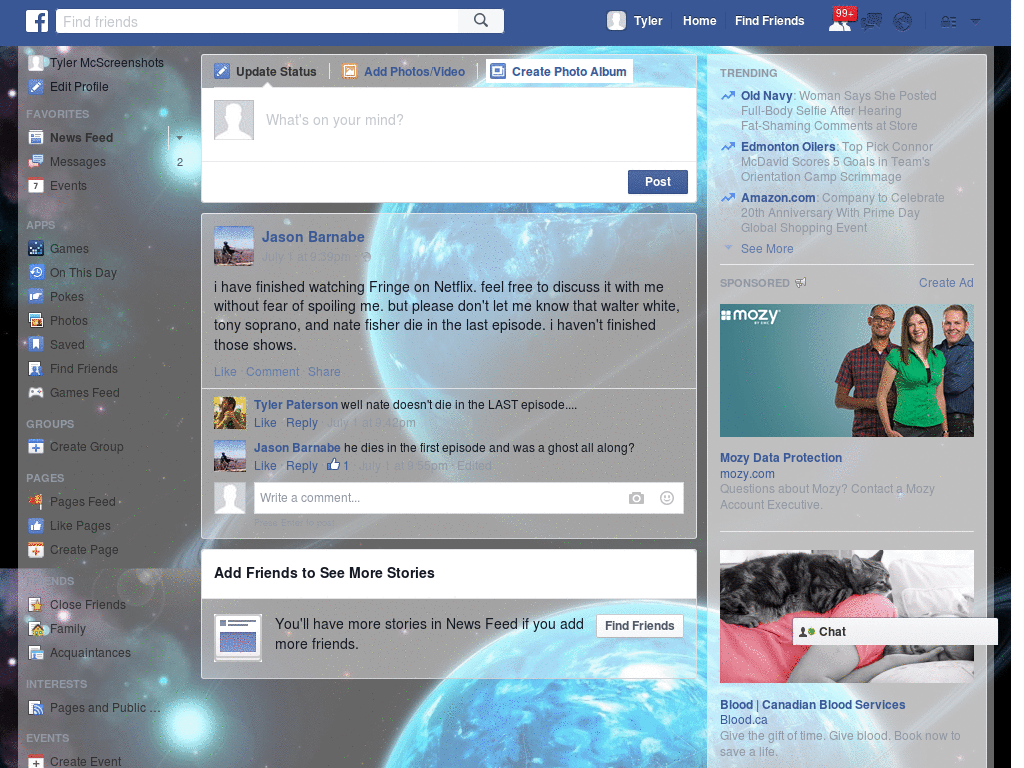Open News Feed options dropdown arrow
This screenshot has height=768, width=1024.
[x=179, y=138]
